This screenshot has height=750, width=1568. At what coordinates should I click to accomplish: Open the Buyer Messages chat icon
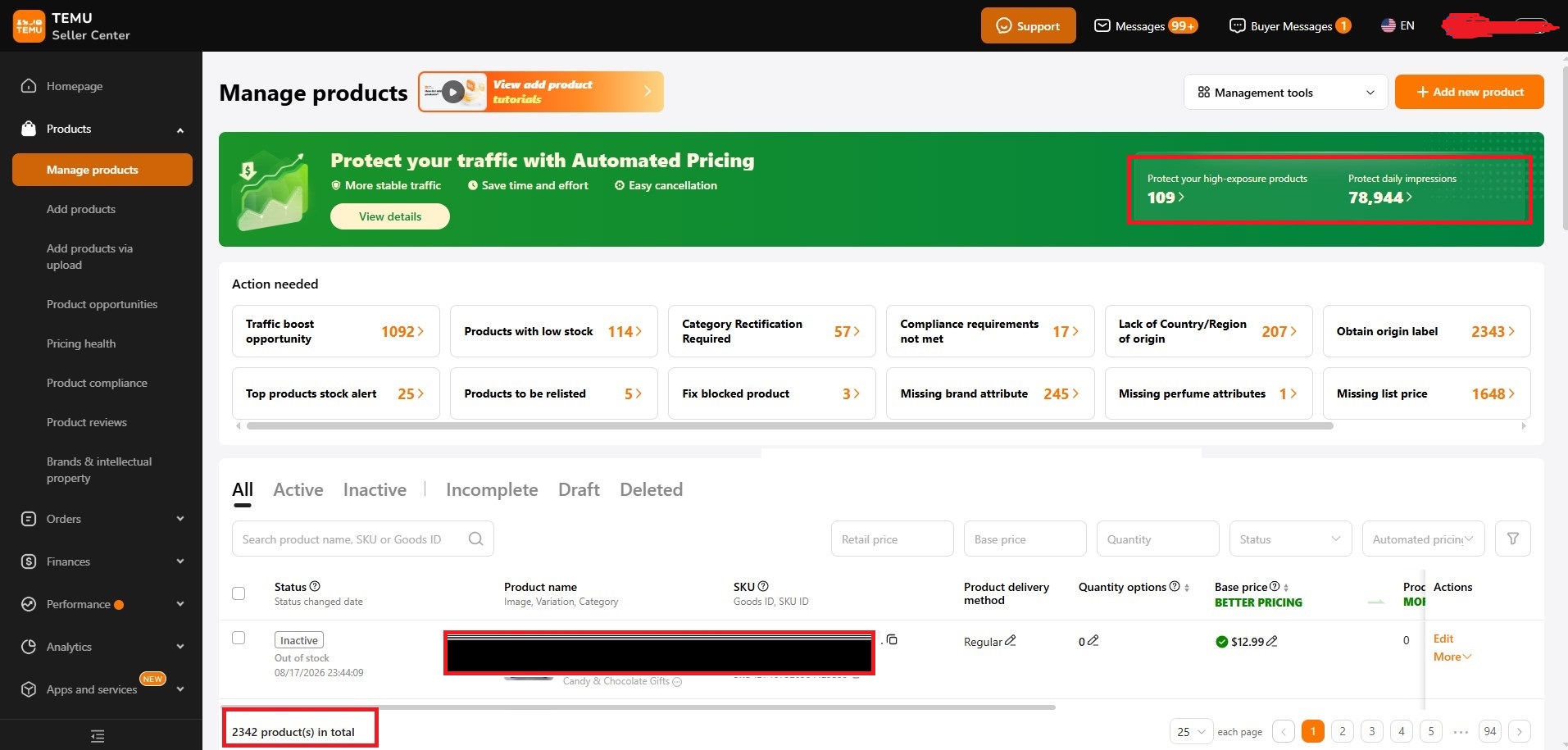point(1237,25)
